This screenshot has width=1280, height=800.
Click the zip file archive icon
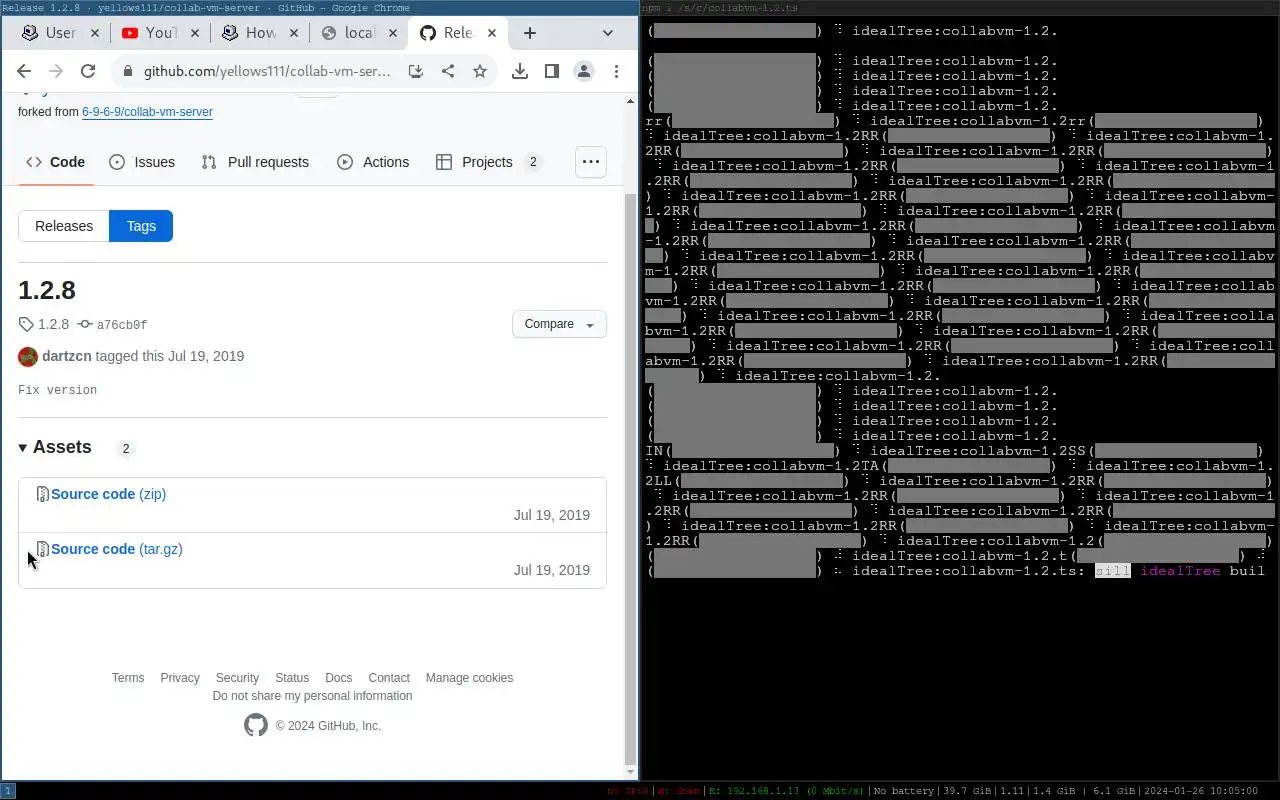[x=42, y=494]
